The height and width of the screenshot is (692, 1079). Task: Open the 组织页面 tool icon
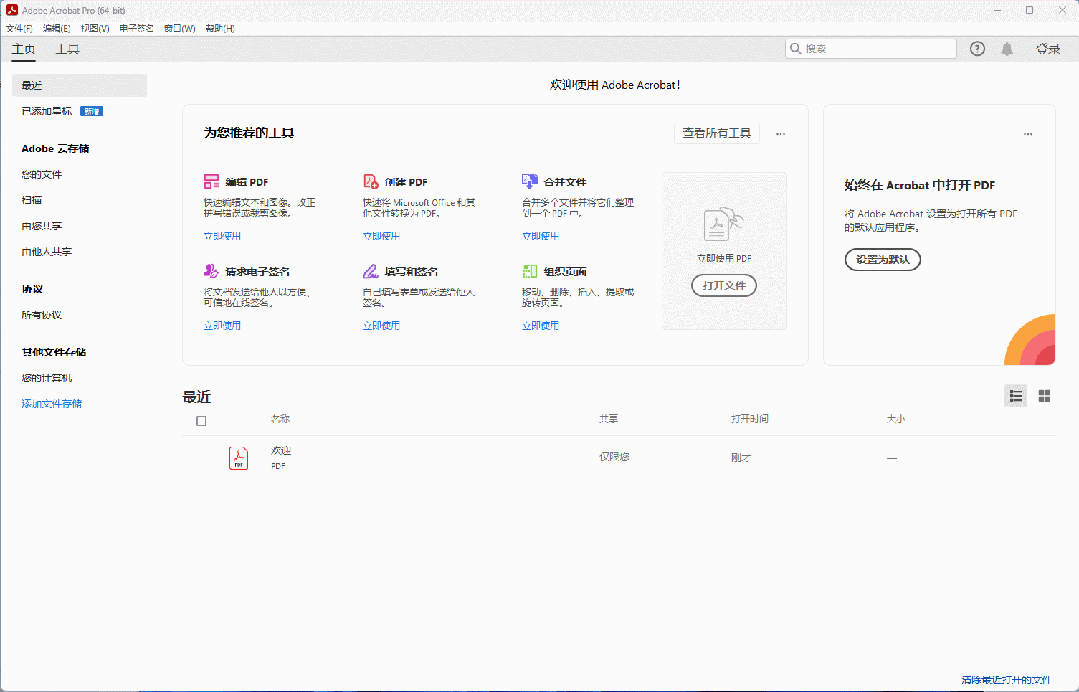point(529,271)
